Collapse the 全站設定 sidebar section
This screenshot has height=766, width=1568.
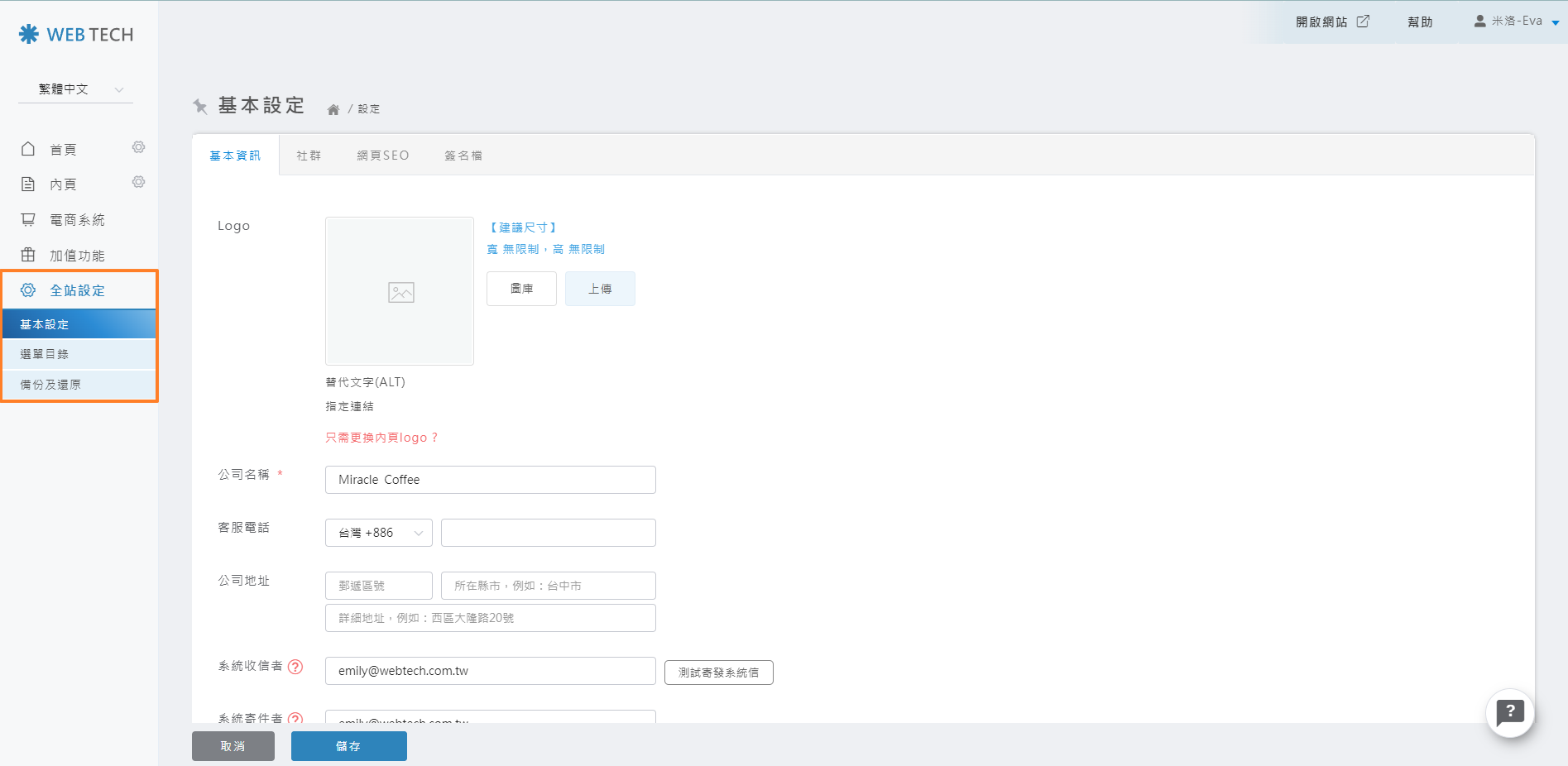pos(77,290)
